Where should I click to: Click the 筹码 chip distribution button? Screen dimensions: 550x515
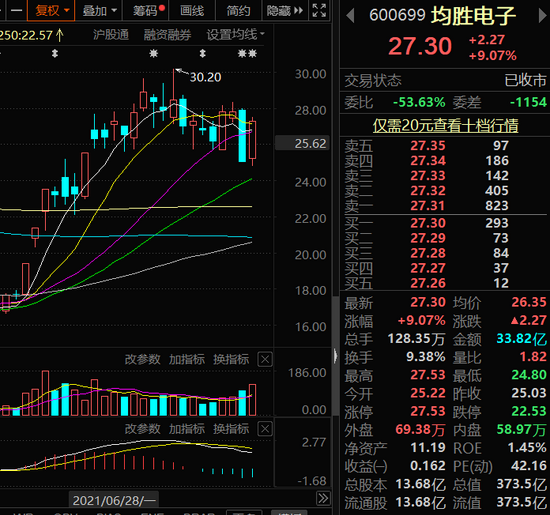pyautogui.click(x=145, y=11)
